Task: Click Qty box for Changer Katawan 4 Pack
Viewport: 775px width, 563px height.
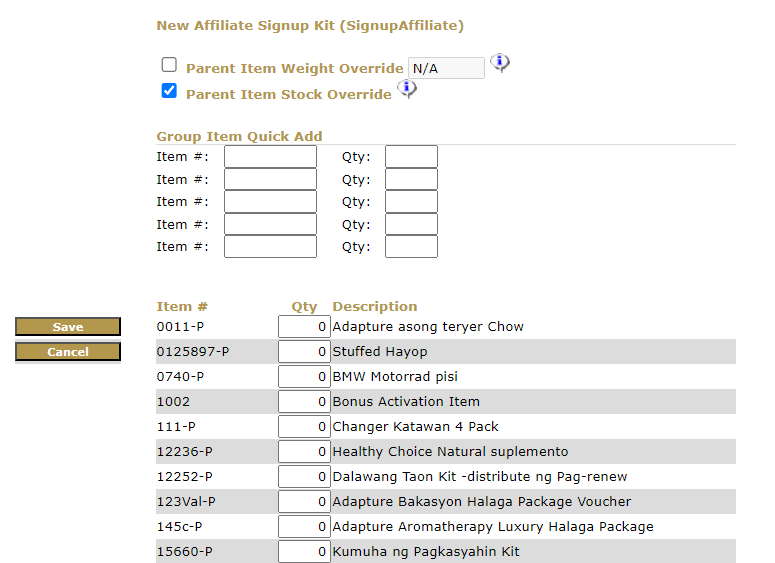Action: (304, 427)
